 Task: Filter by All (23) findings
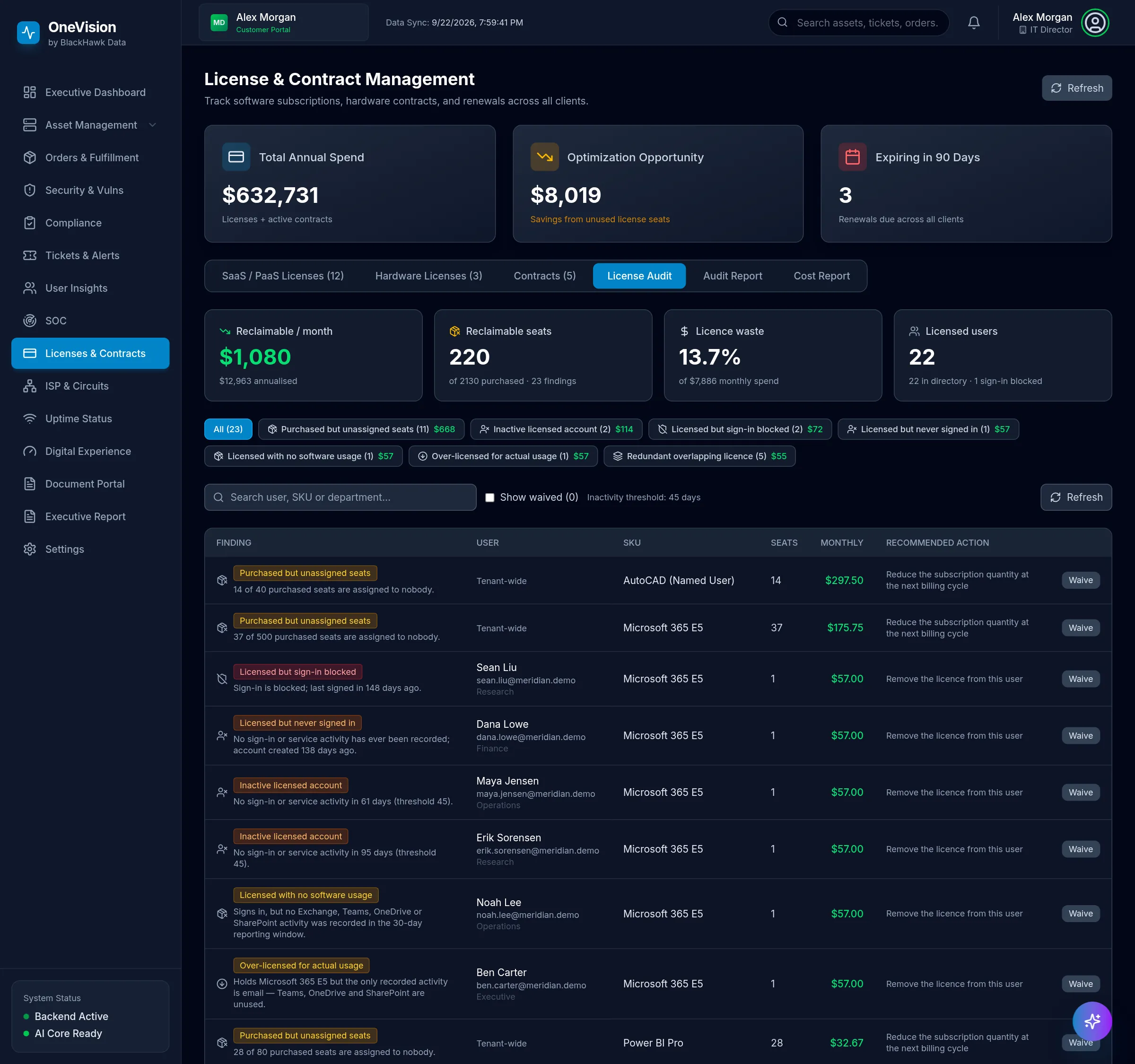228,429
